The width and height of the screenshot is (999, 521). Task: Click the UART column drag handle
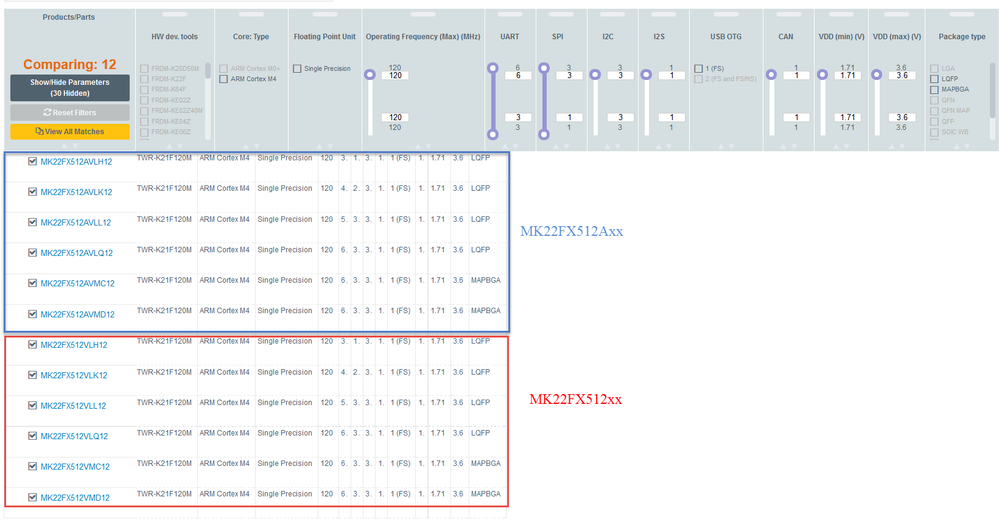pos(510,14)
